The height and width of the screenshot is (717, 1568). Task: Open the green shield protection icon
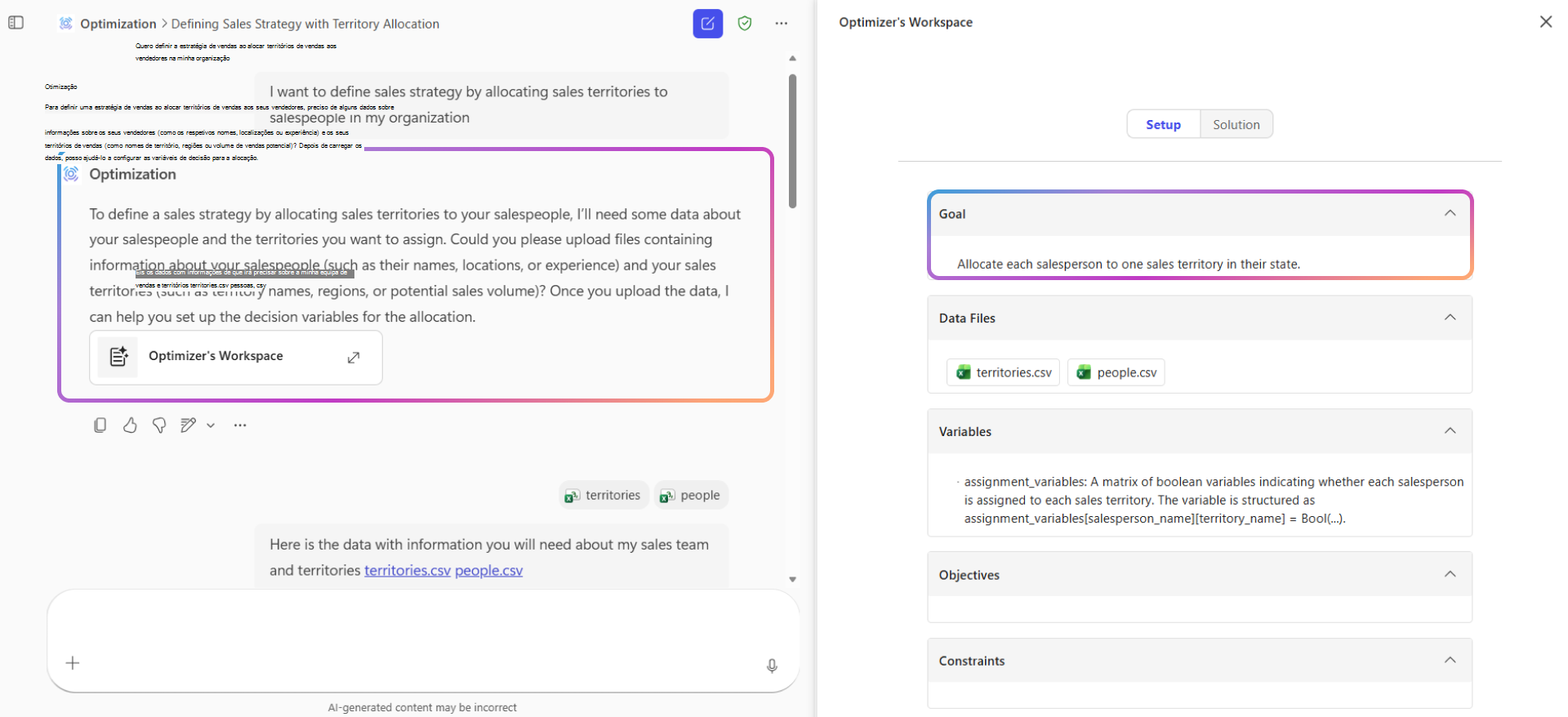point(745,24)
